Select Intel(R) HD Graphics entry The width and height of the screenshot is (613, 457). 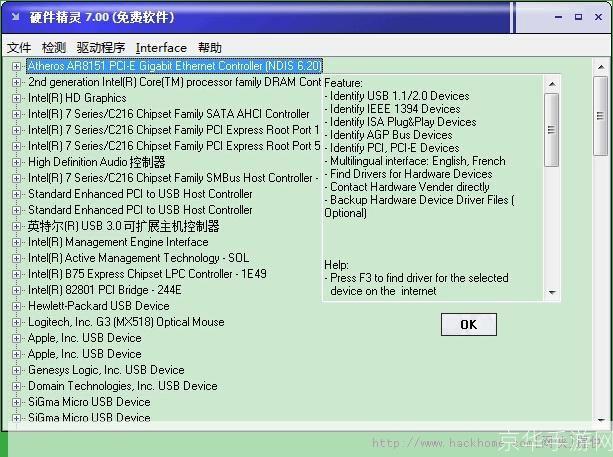(77, 98)
